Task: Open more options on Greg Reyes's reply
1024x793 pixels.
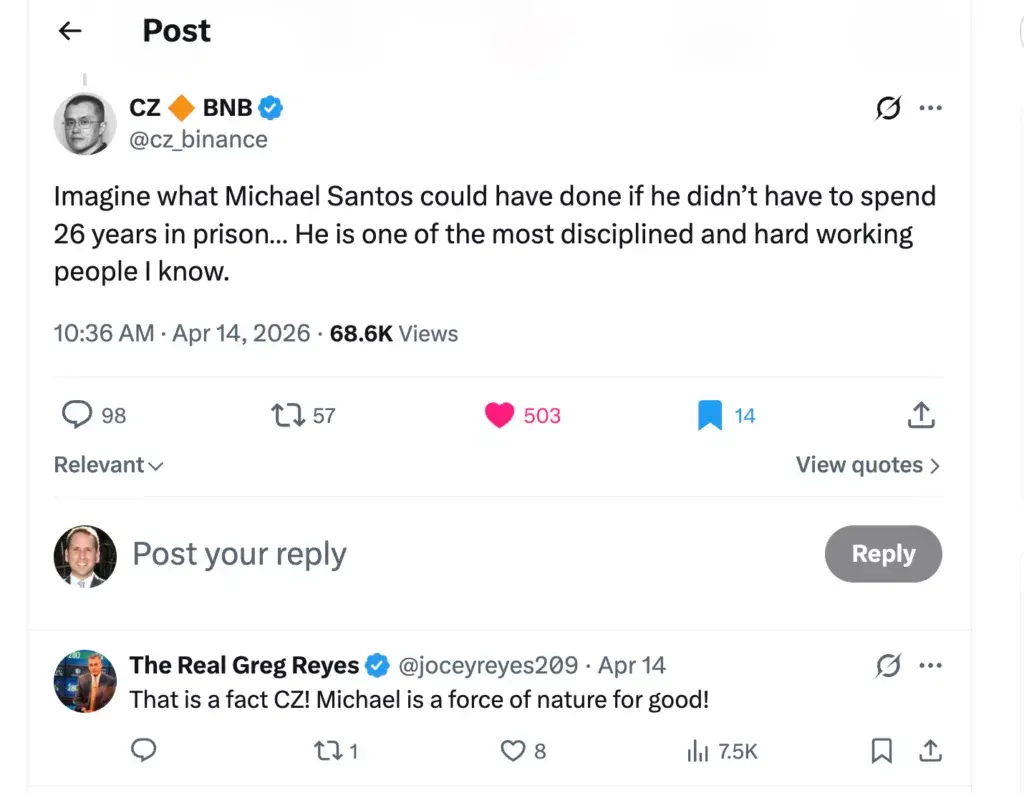Action: click(930, 665)
